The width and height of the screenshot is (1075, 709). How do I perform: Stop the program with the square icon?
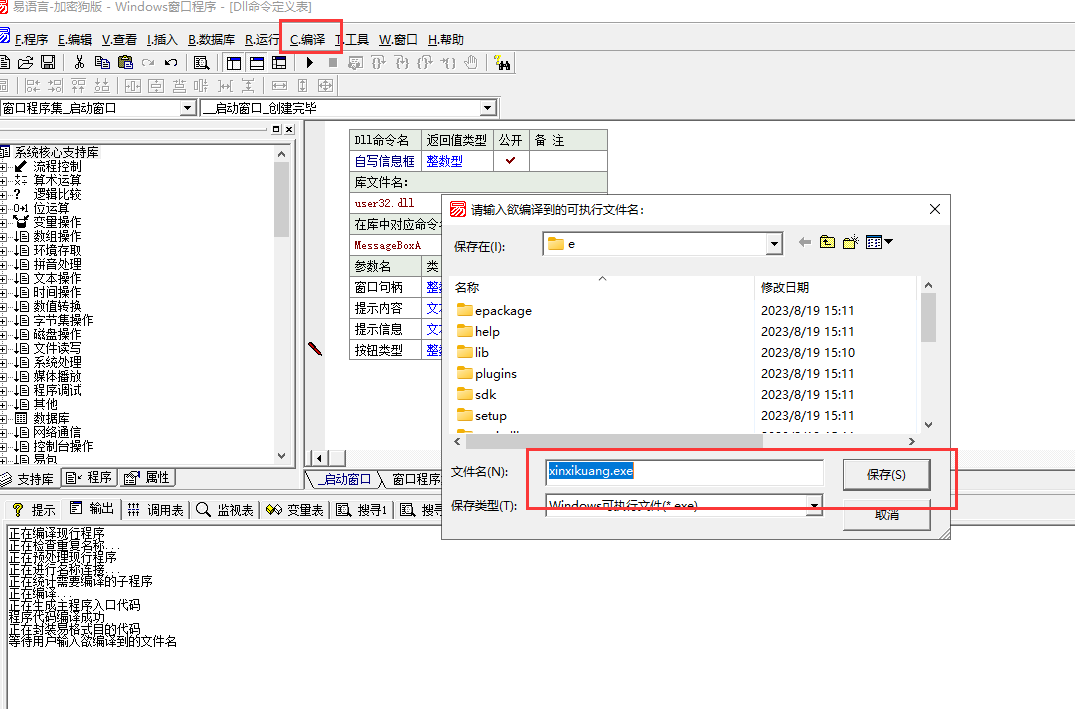(x=333, y=63)
